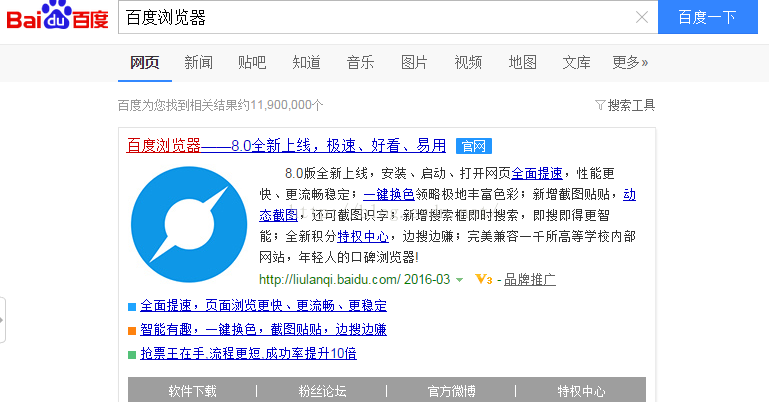Click the 软件下载 button
769x402 pixels.
click(192, 391)
